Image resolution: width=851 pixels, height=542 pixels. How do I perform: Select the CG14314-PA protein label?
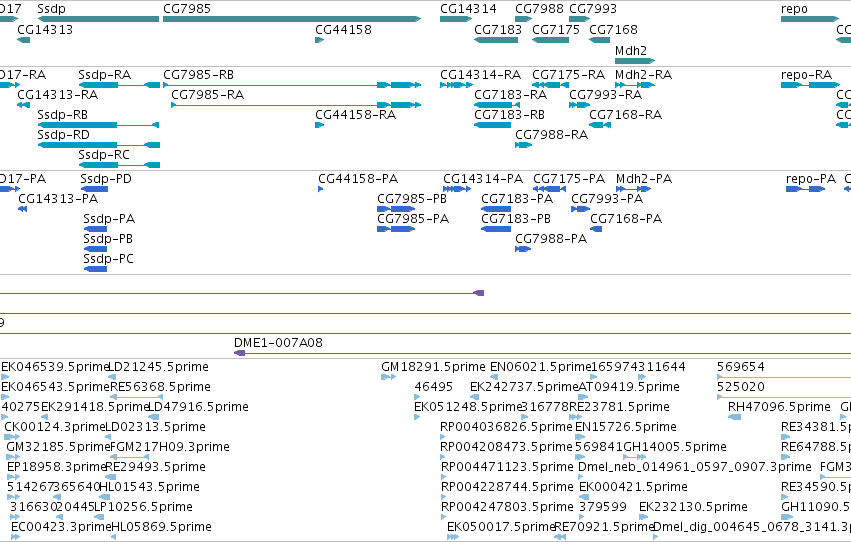[483, 178]
